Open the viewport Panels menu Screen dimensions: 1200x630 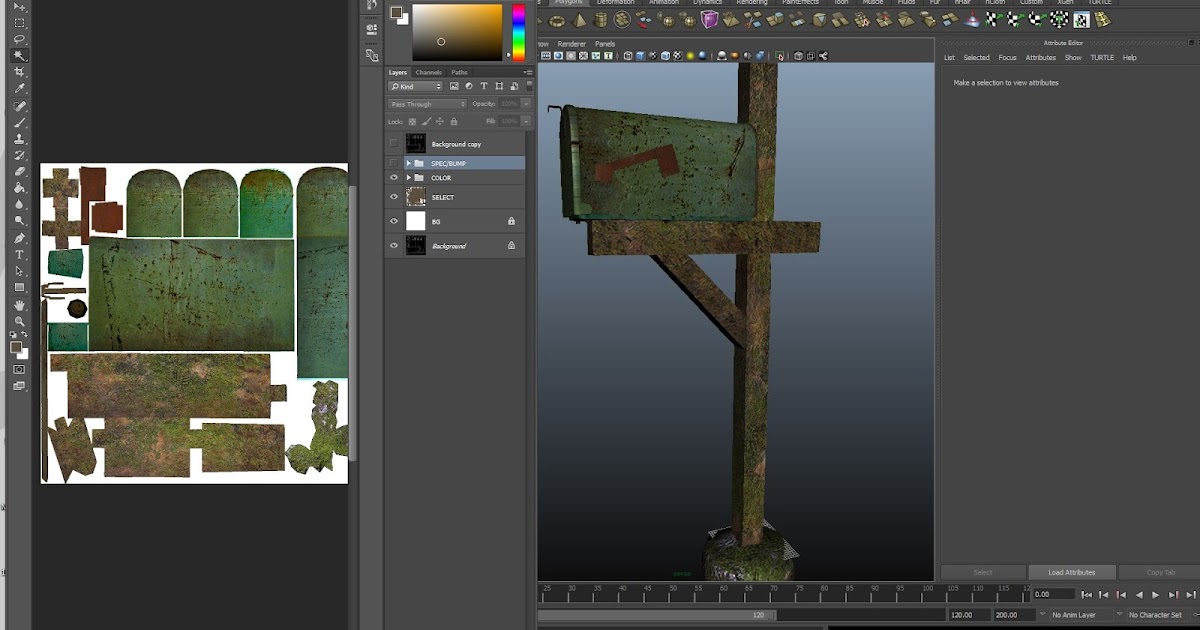[605, 44]
